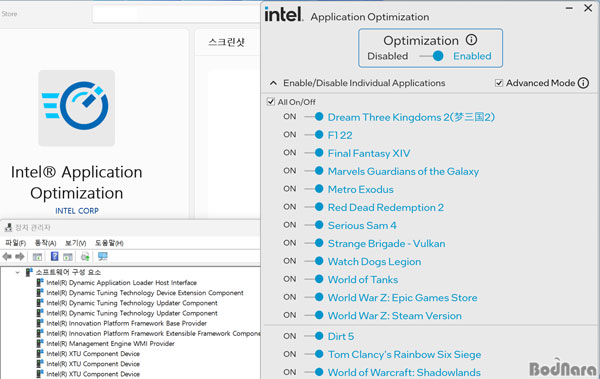Click the forward arrow in Device Manager toolbar
Viewport: 600px width, 379px height.
[x=20, y=256]
